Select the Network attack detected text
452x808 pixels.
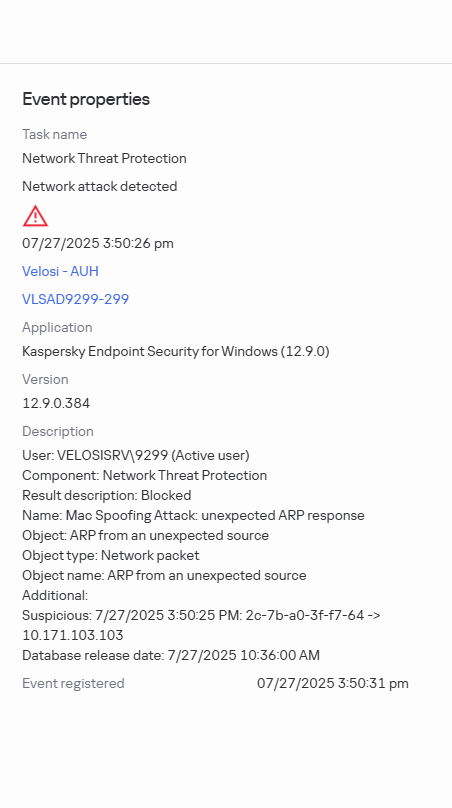pyautogui.click(x=99, y=186)
